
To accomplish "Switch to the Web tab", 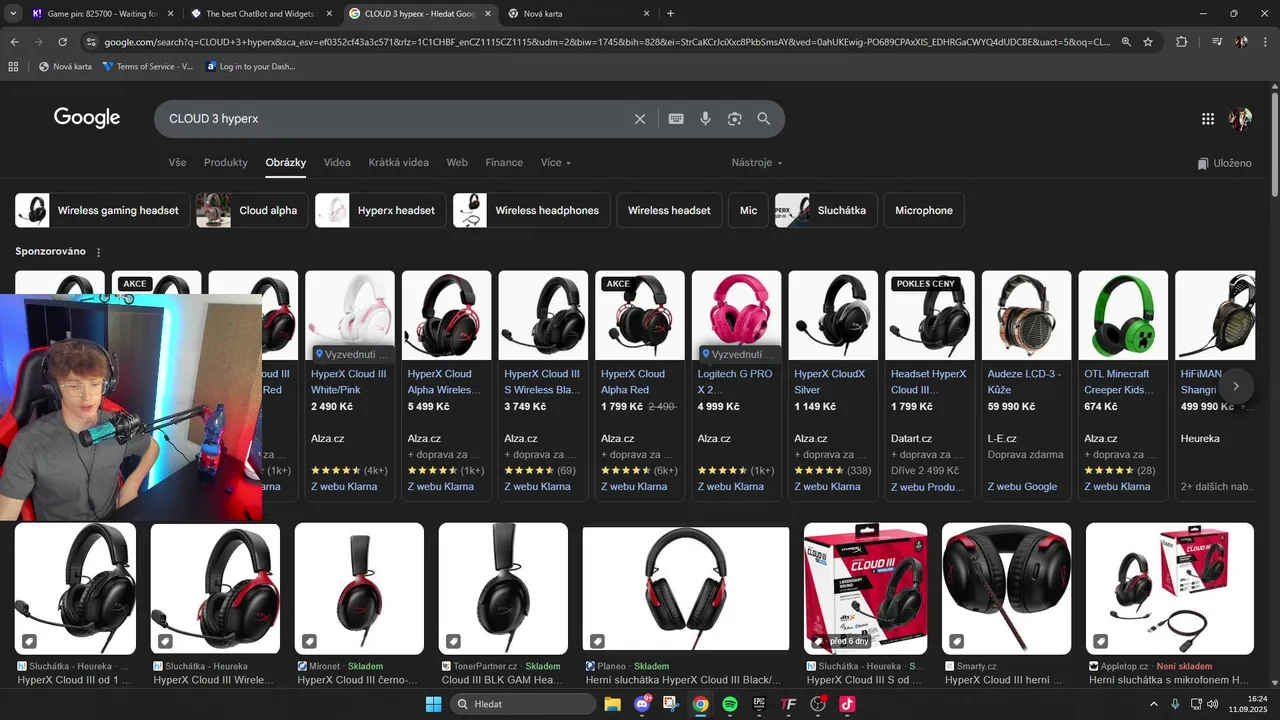I will coord(457,162).
